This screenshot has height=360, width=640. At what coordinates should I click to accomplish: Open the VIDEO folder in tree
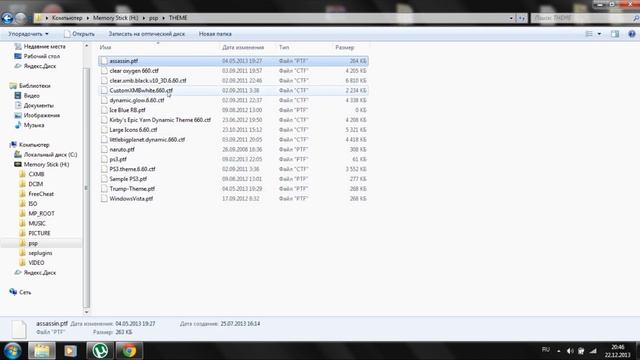click(32, 263)
